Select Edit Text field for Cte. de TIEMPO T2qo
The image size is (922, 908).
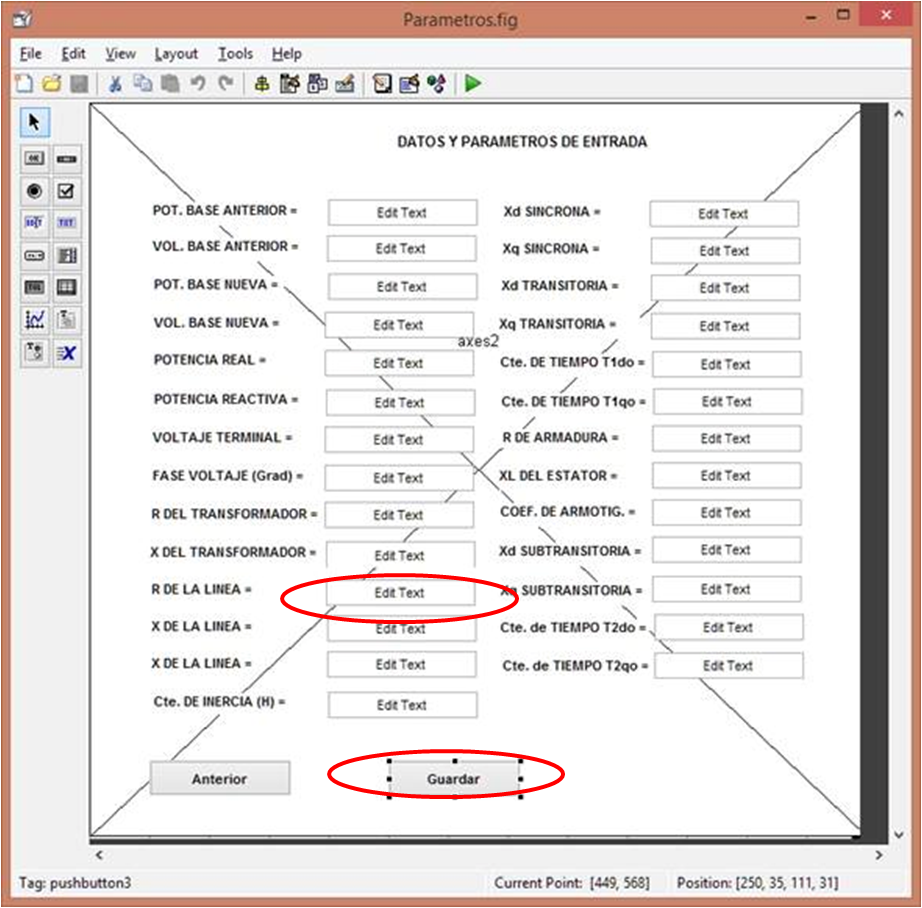729,666
